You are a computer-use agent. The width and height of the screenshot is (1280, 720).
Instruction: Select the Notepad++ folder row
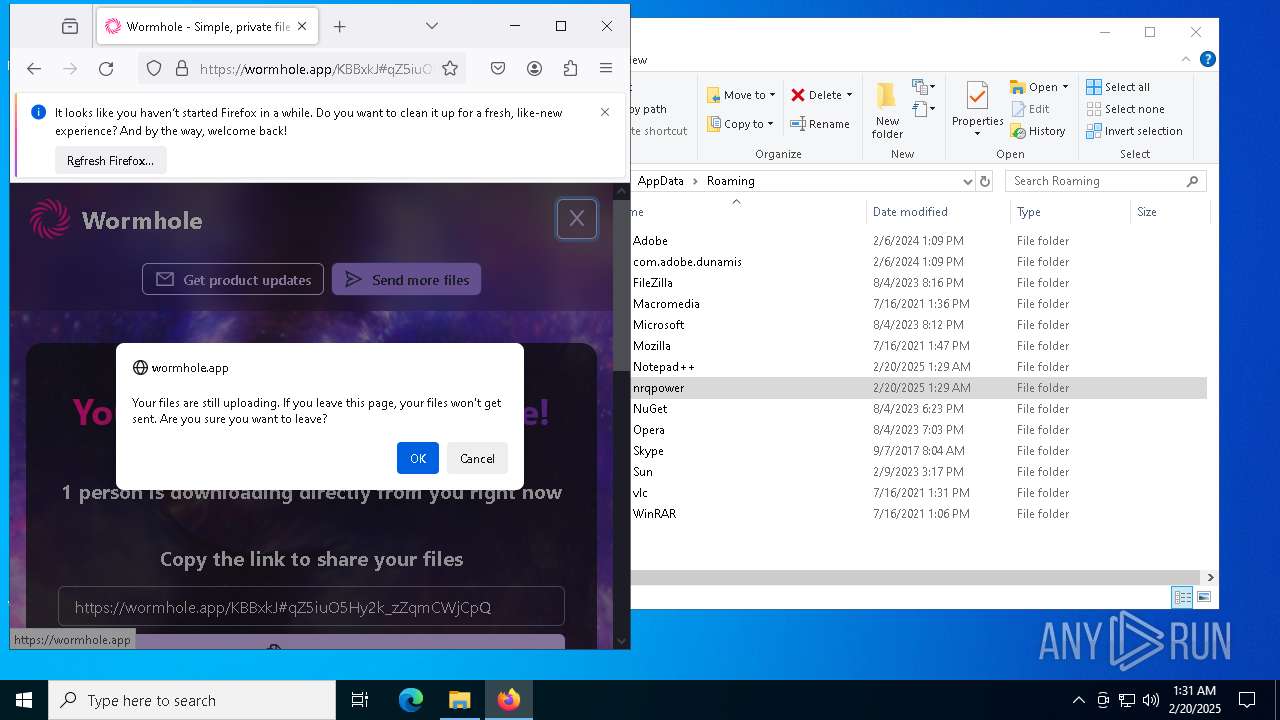point(918,367)
